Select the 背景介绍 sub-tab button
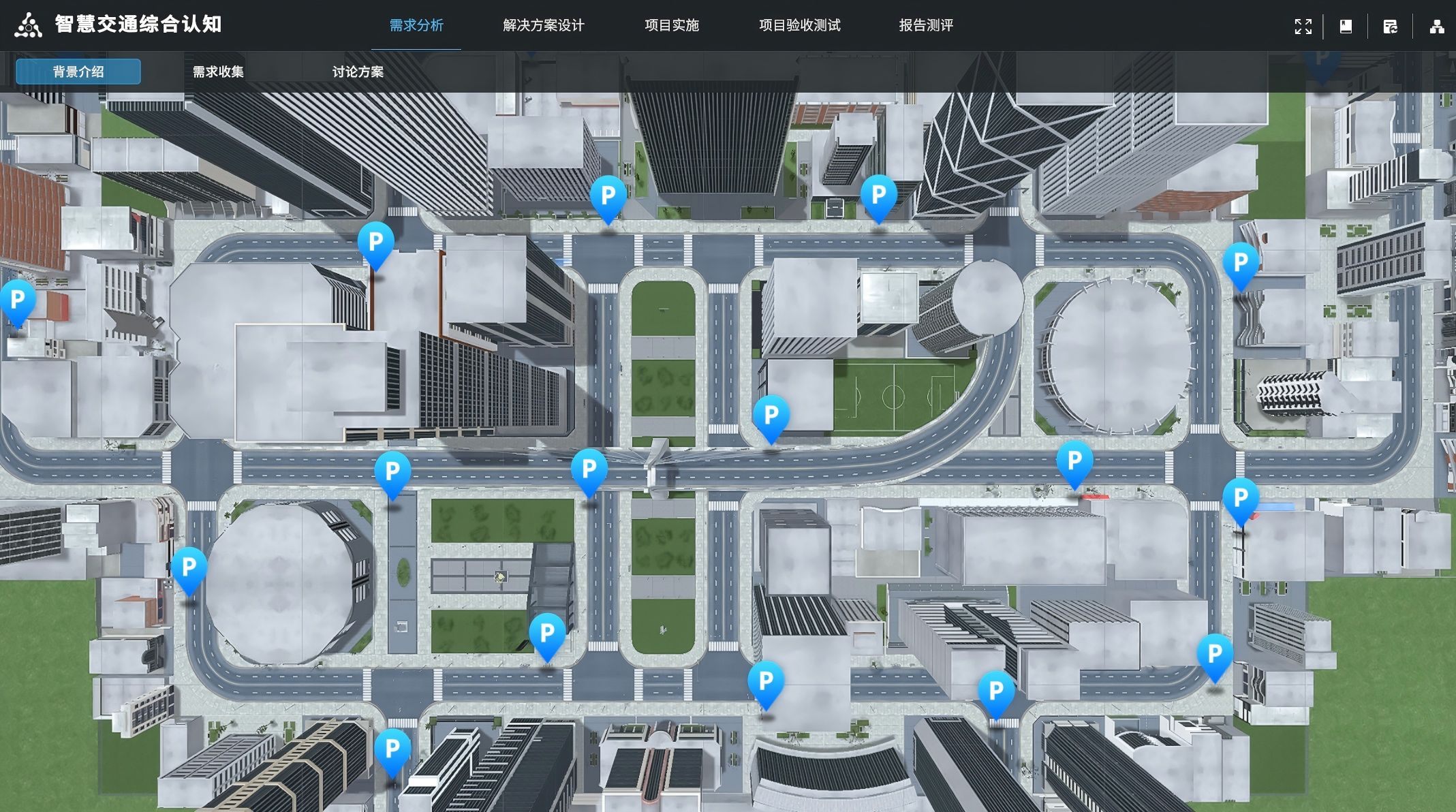 78,72
